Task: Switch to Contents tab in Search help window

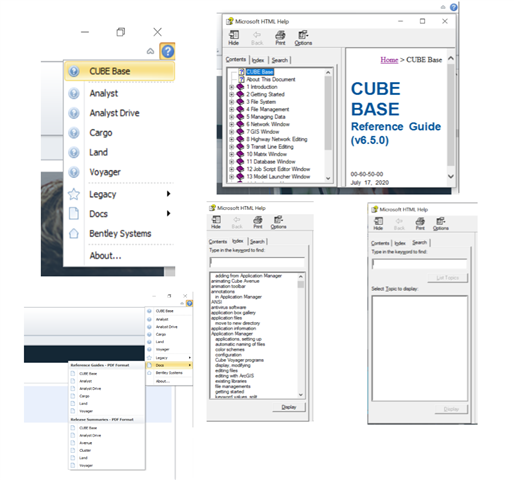Action: pyautogui.click(x=380, y=243)
